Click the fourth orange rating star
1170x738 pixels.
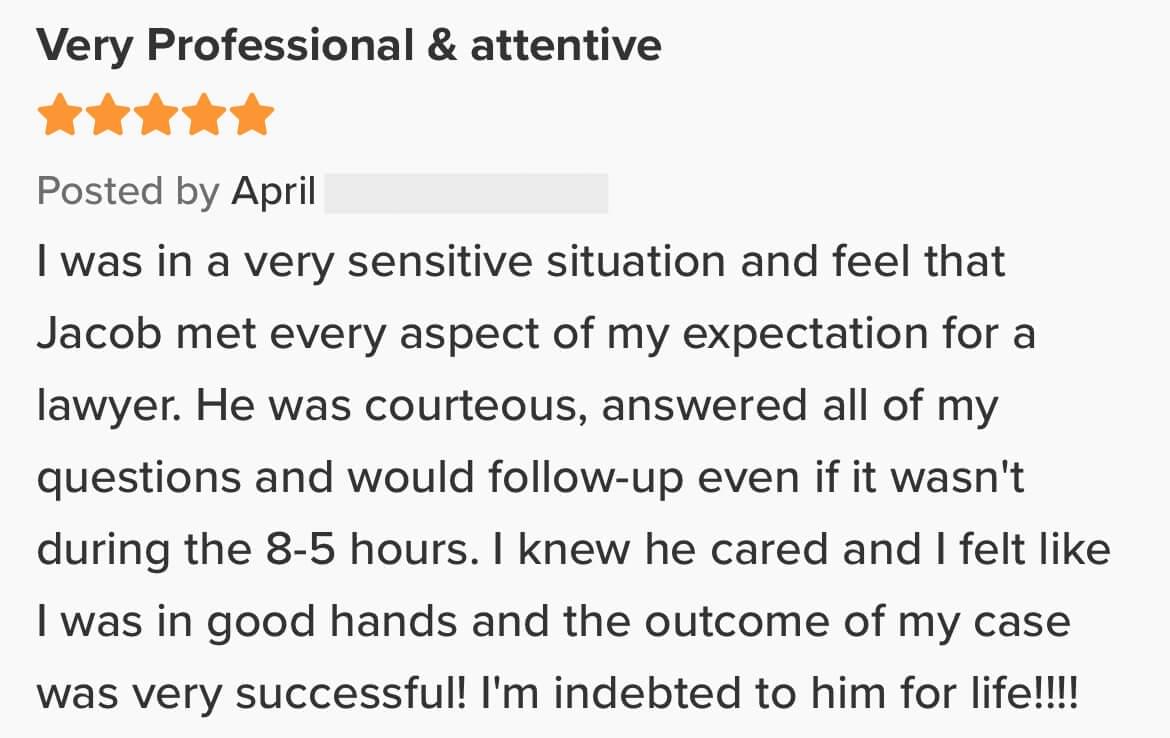205,116
